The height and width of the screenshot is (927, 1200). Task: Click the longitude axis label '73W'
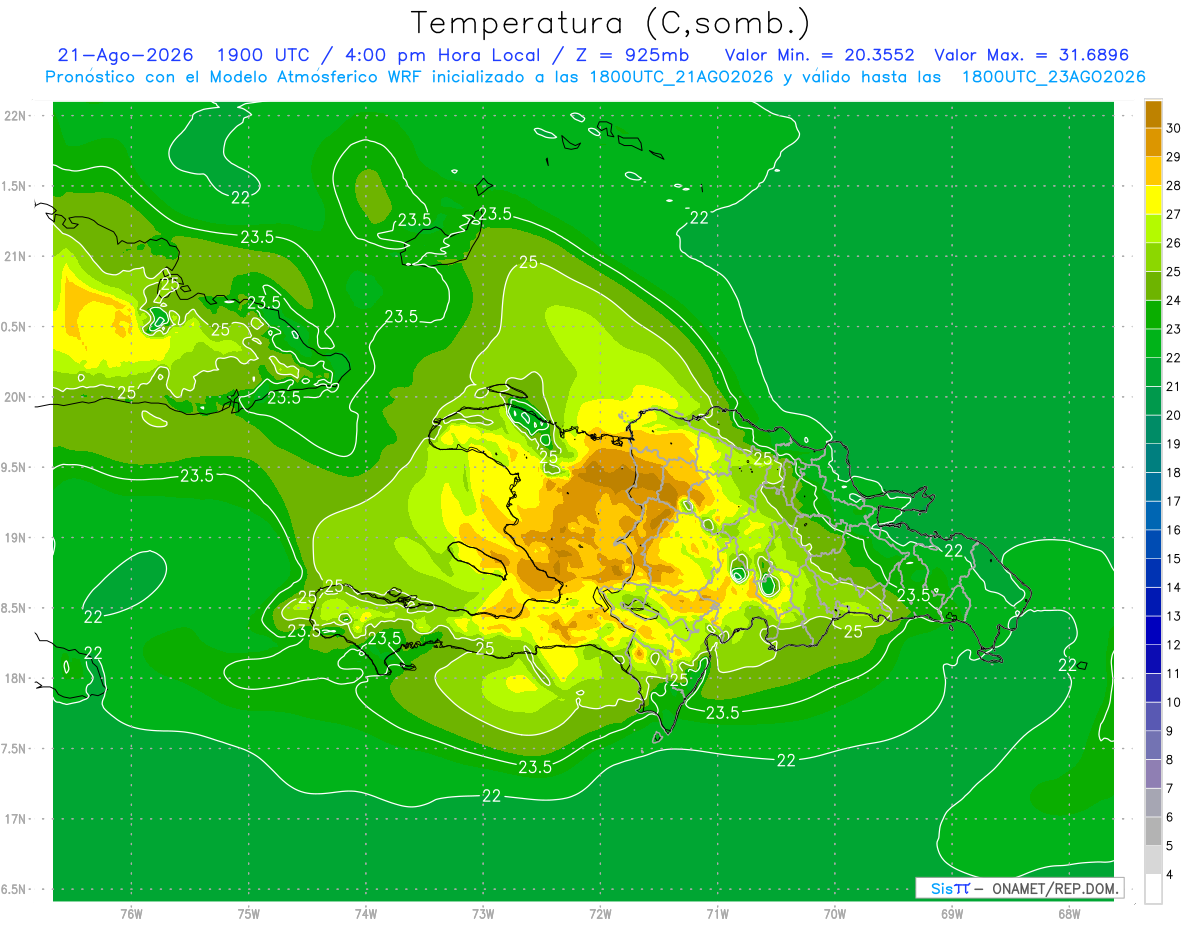point(483,913)
